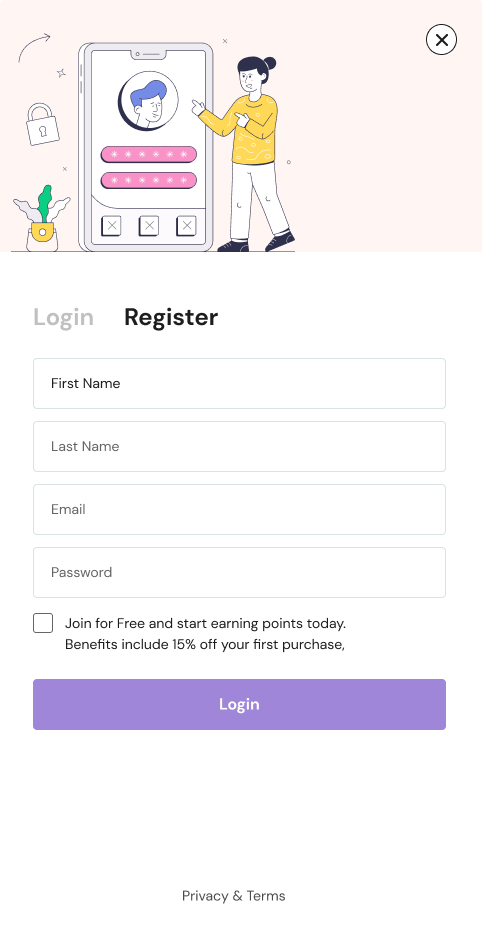The width and height of the screenshot is (482, 952).
Task: Close the registration dialog with X
Action: coord(441,39)
